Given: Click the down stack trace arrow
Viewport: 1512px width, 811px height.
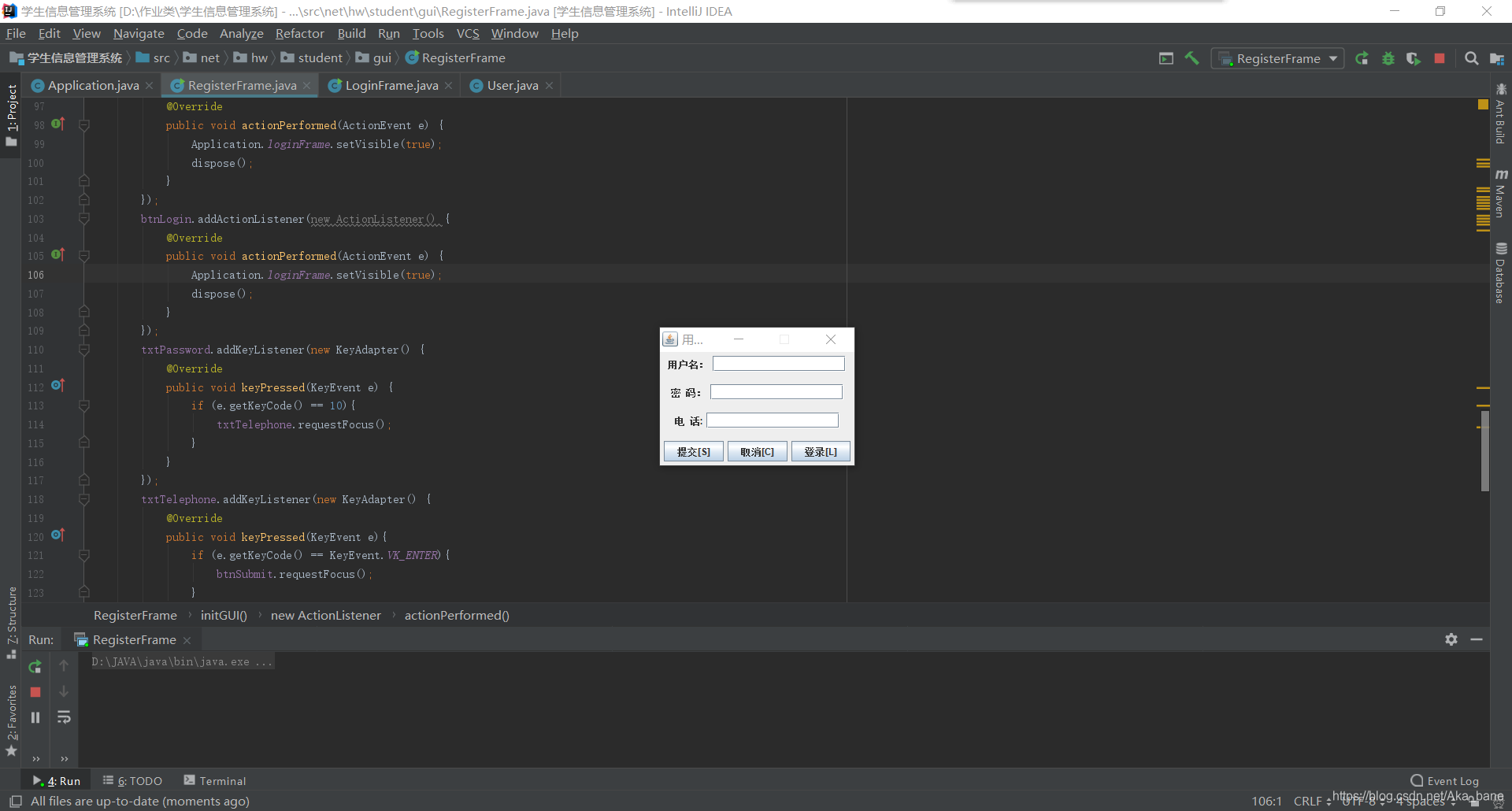Looking at the screenshot, I should click(64, 691).
